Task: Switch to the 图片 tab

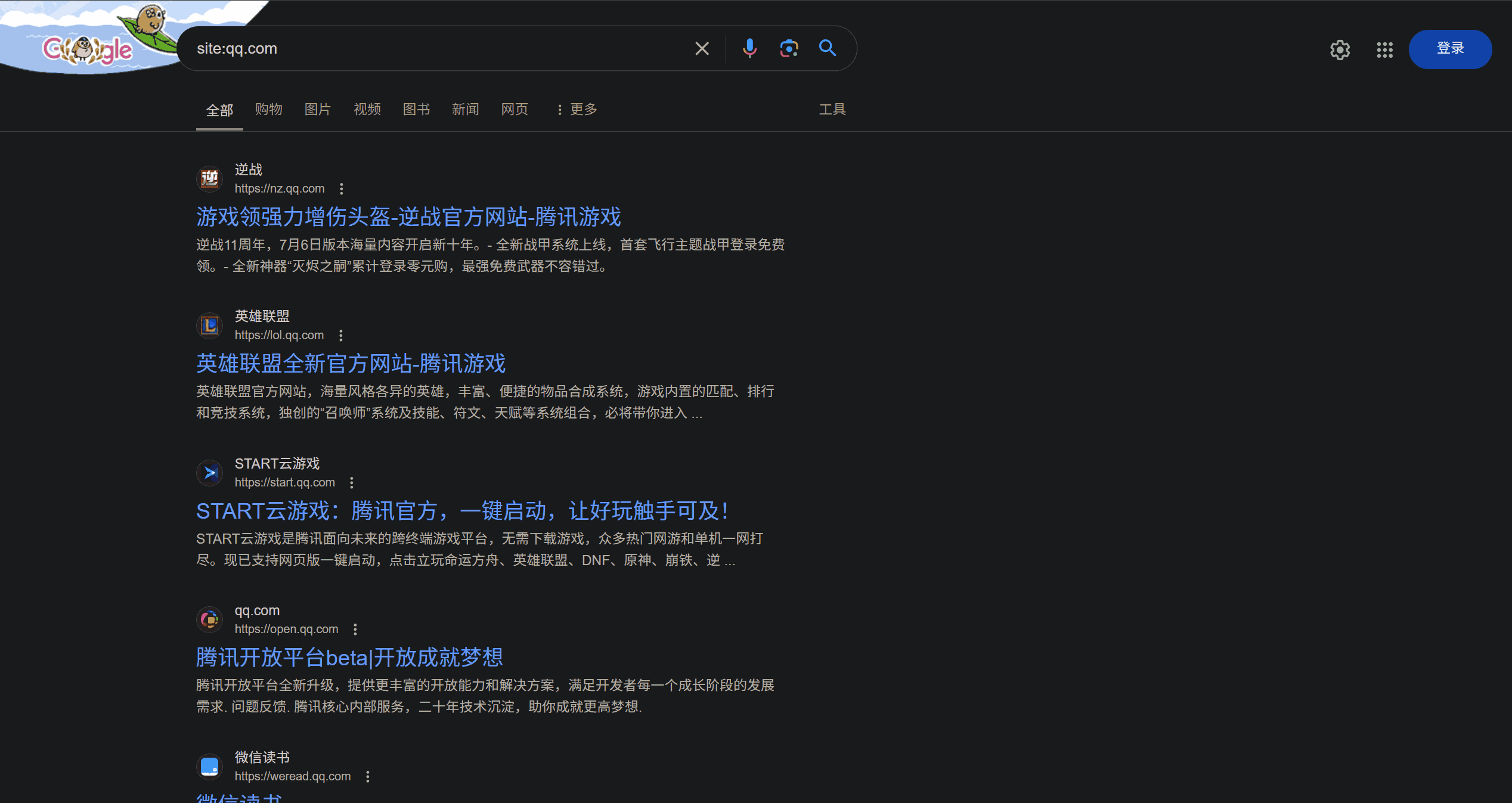Action: coord(318,109)
